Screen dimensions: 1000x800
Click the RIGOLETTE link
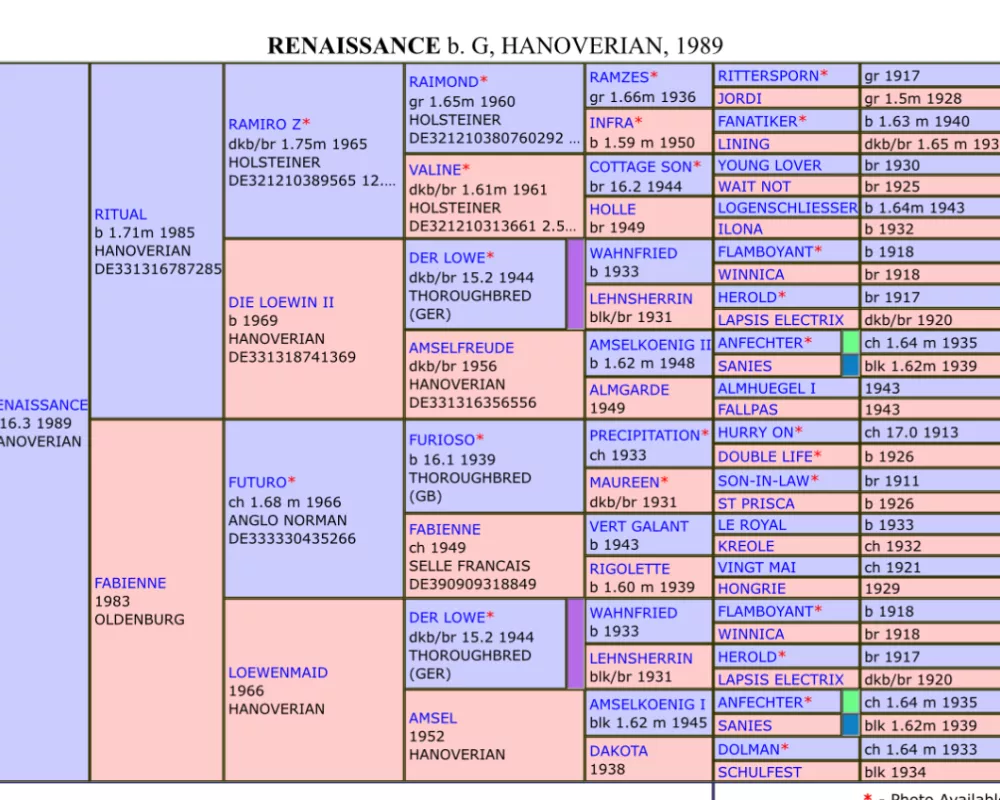[629, 570]
